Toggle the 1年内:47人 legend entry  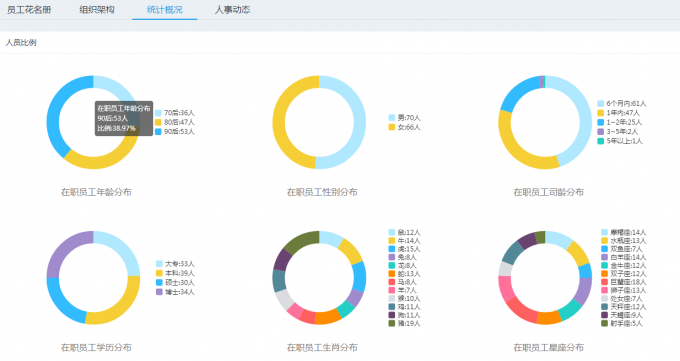point(618,113)
